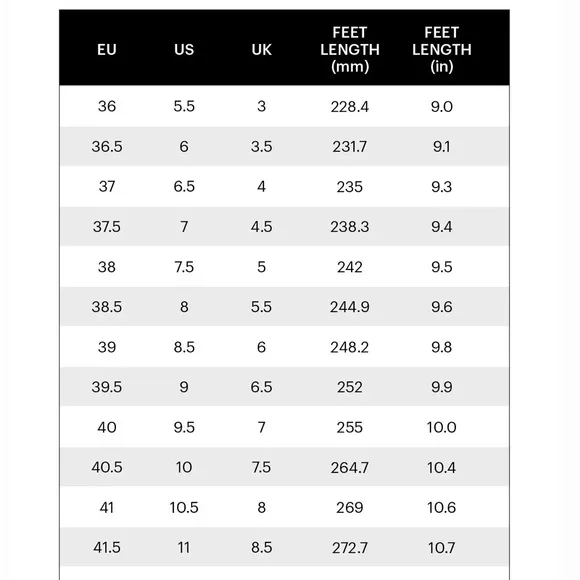Select the EU 39.5 cell
580x580 pixels.
(x=107, y=387)
